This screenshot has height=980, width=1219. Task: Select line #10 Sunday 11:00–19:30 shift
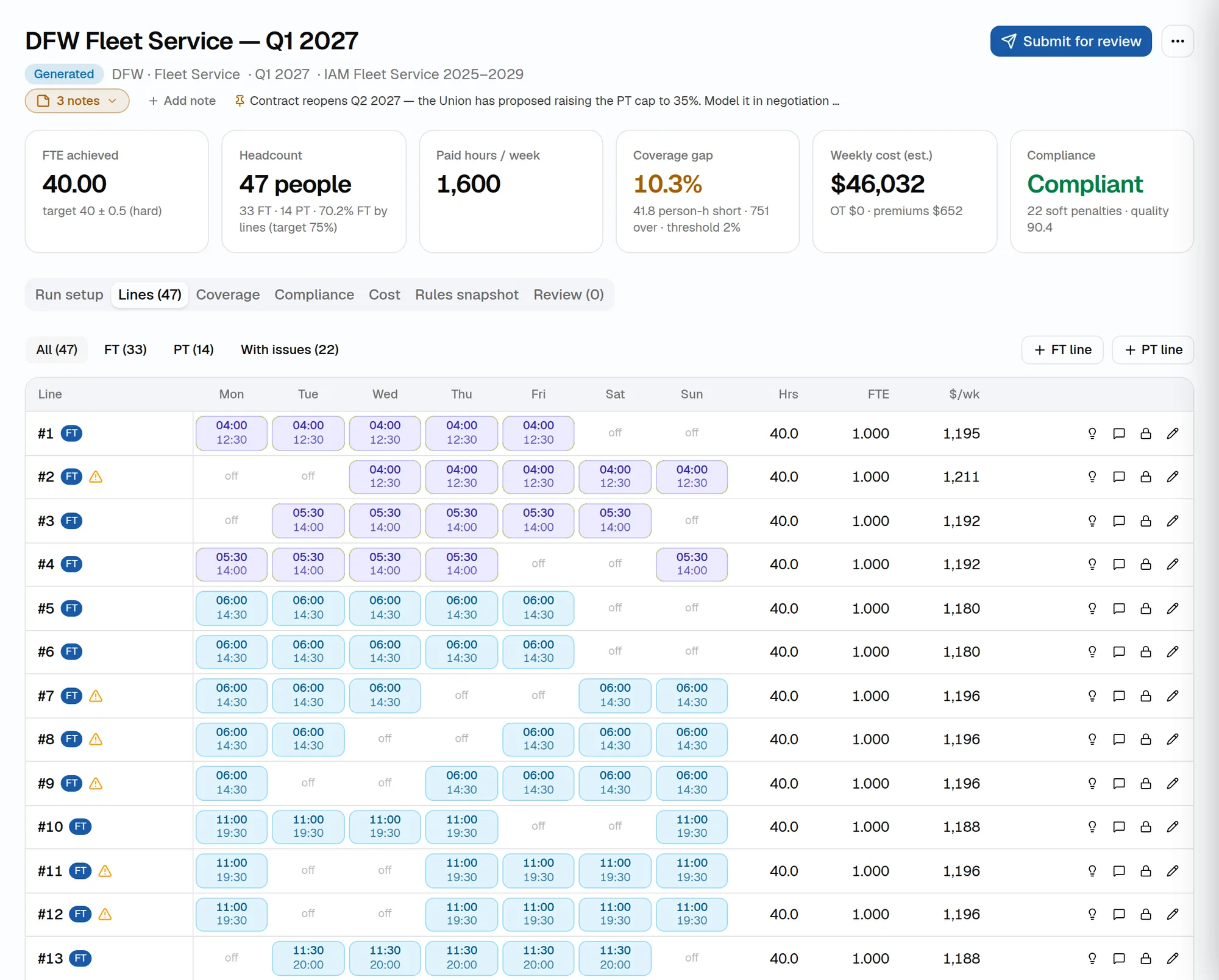[692, 826]
